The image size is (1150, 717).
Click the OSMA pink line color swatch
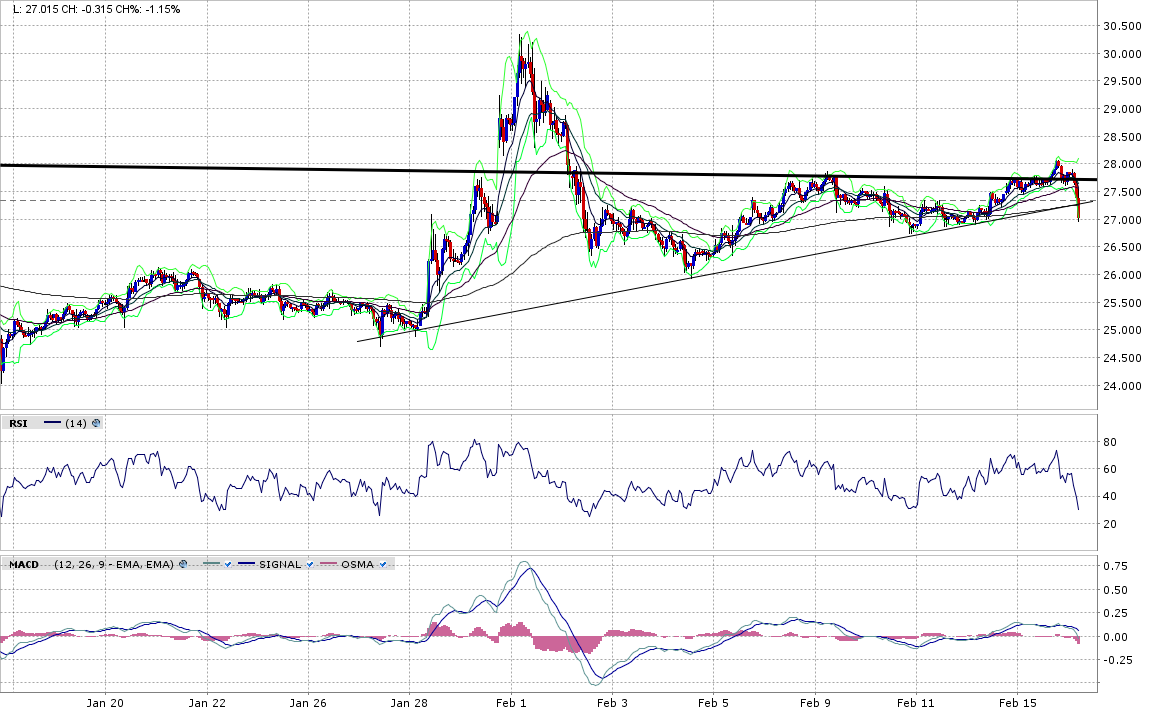tap(327, 565)
